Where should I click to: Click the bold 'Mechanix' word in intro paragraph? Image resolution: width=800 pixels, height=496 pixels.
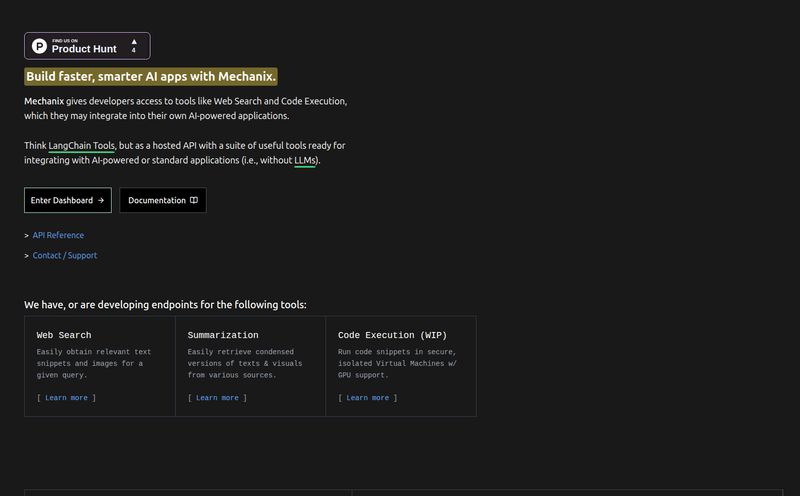44,101
